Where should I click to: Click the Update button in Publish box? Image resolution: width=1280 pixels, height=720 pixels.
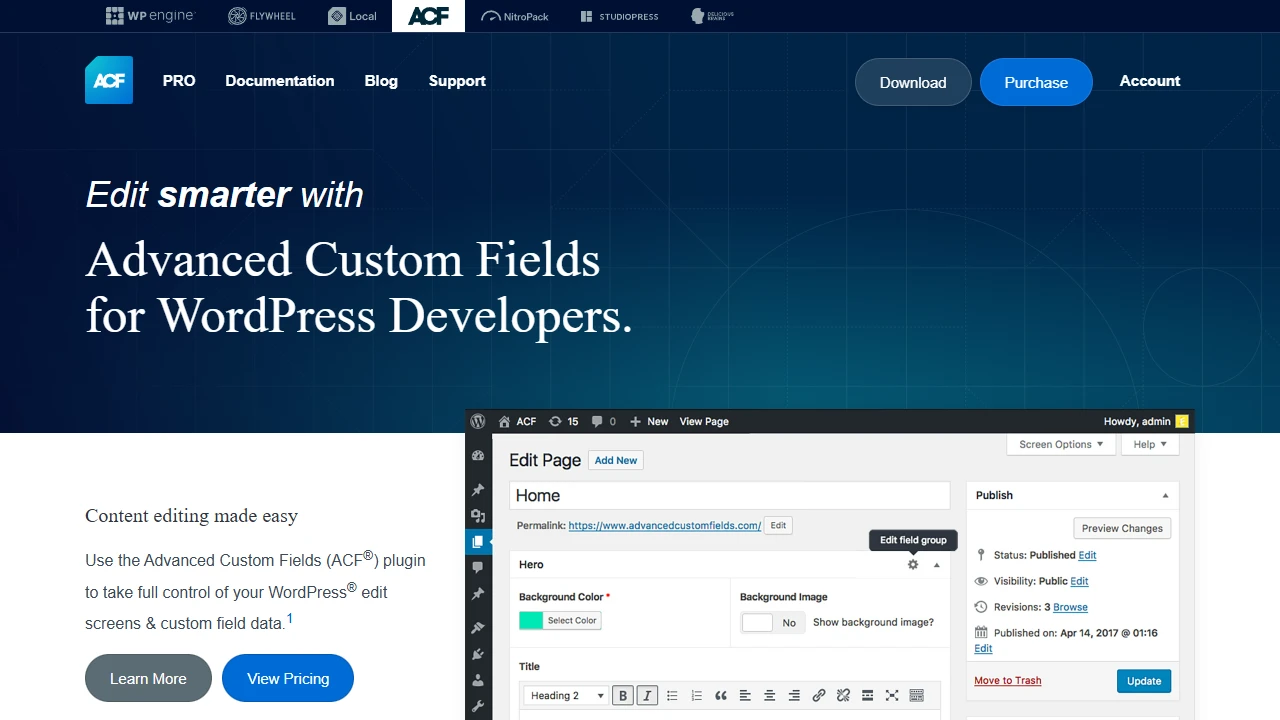pyautogui.click(x=1143, y=681)
